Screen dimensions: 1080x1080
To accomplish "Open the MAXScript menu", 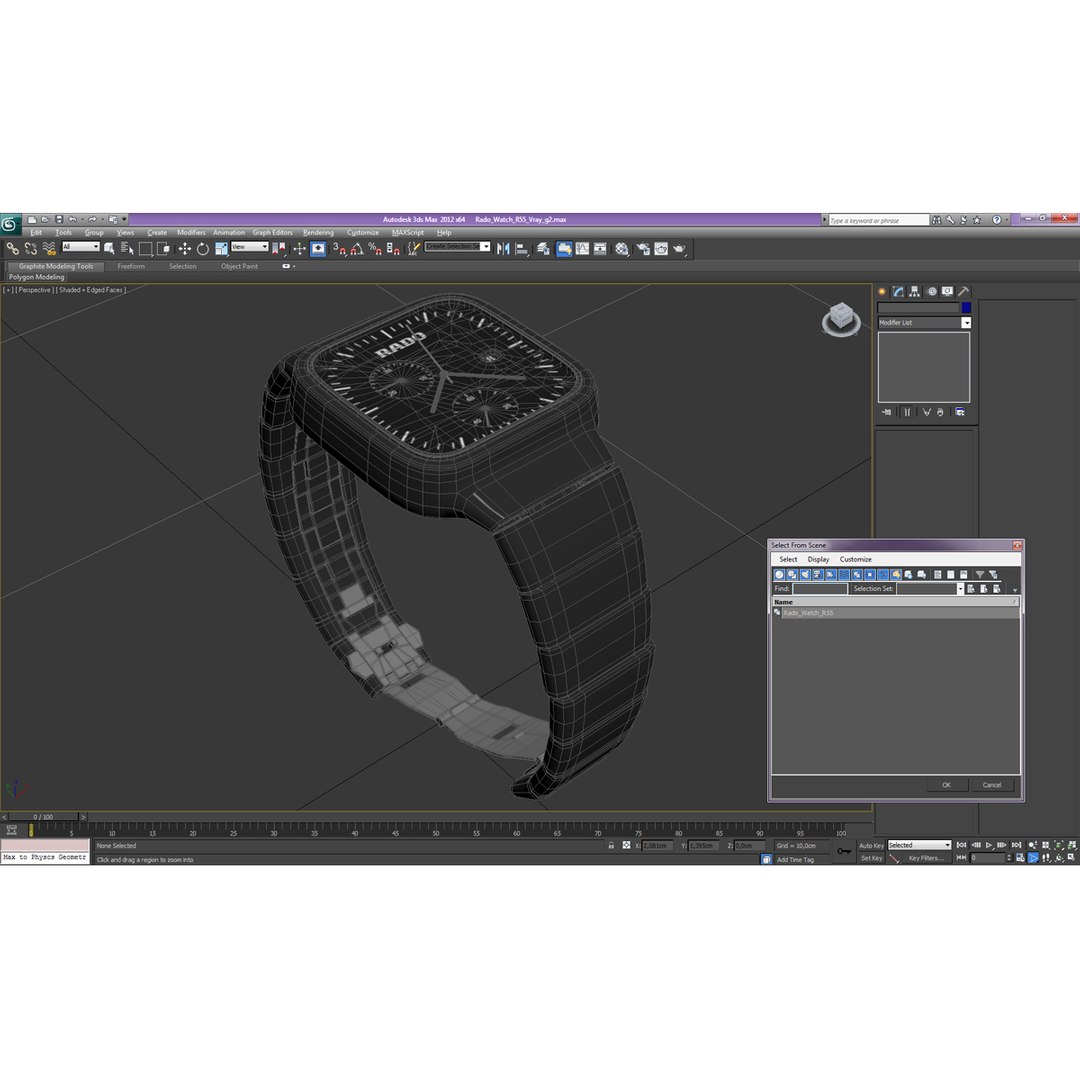I will point(408,233).
